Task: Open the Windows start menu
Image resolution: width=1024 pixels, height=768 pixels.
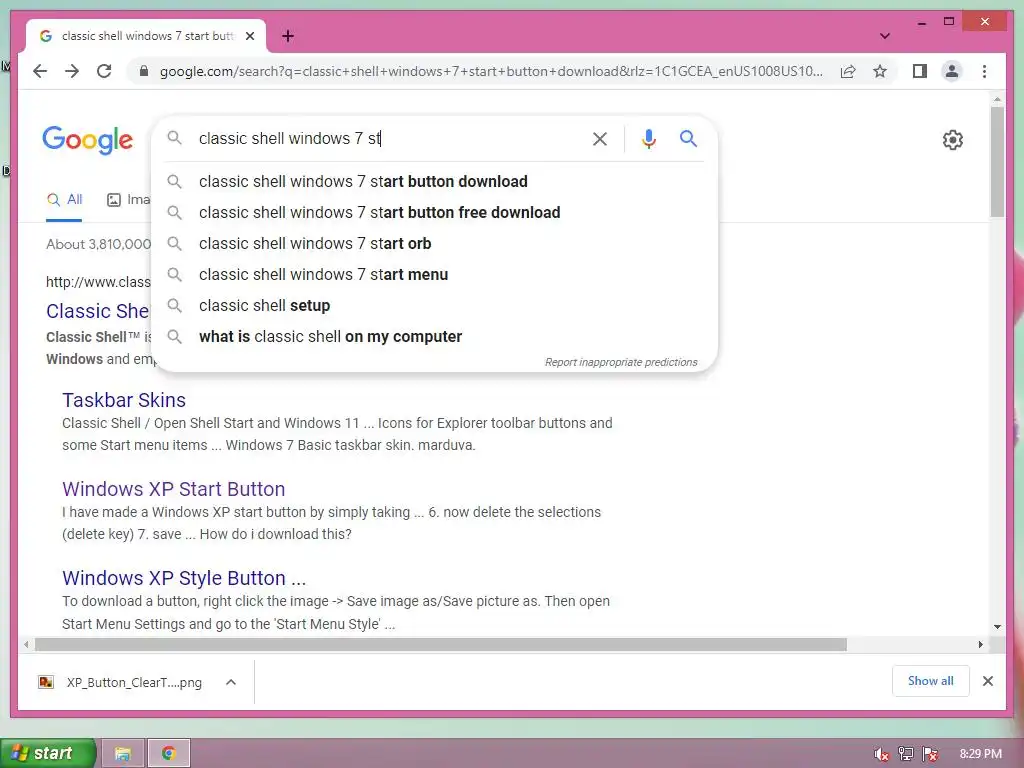Action: 48,753
